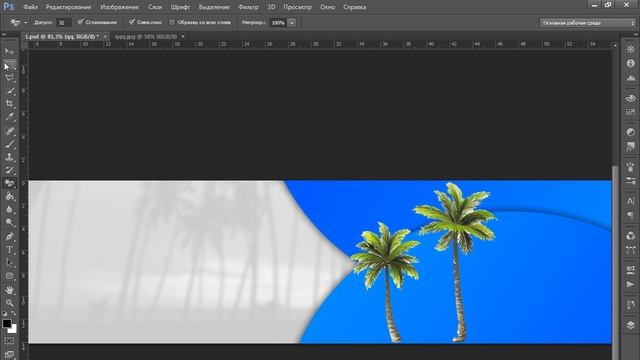Open the Layers panel icon
The width and height of the screenshot is (640, 360).
(631, 324)
